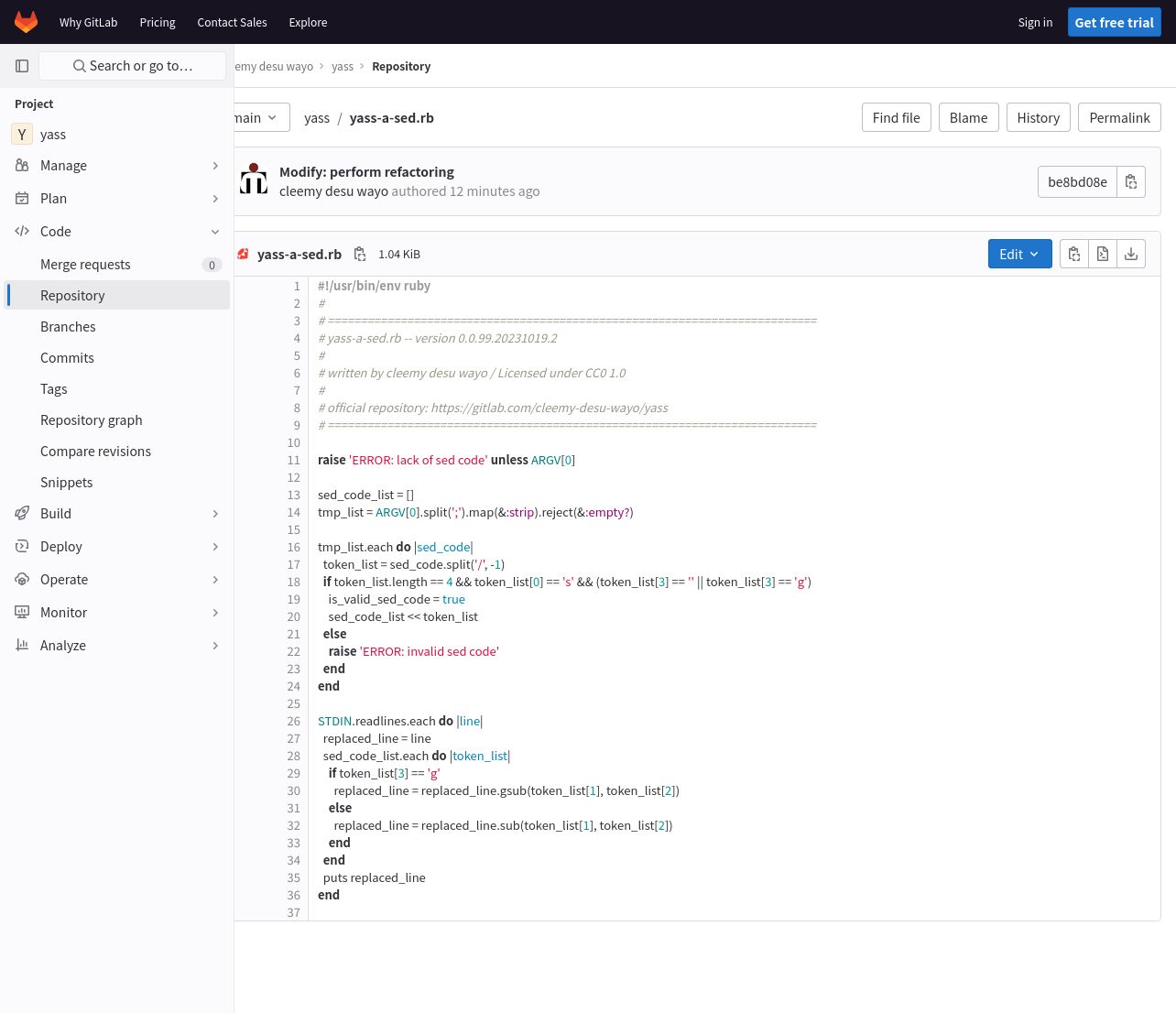Click the Manage section icon
The image size is (1176, 1013).
[x=22, y=166]
